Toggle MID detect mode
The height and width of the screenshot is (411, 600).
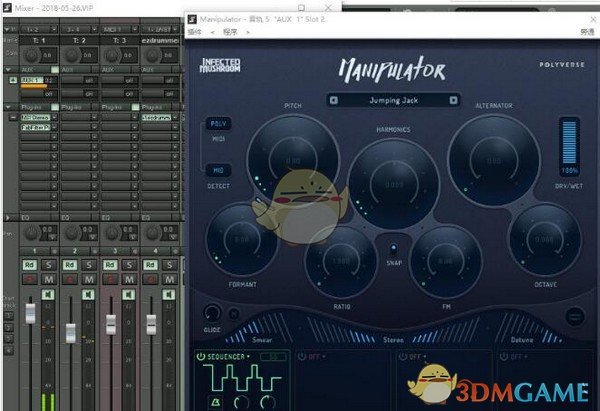(218, 170)
